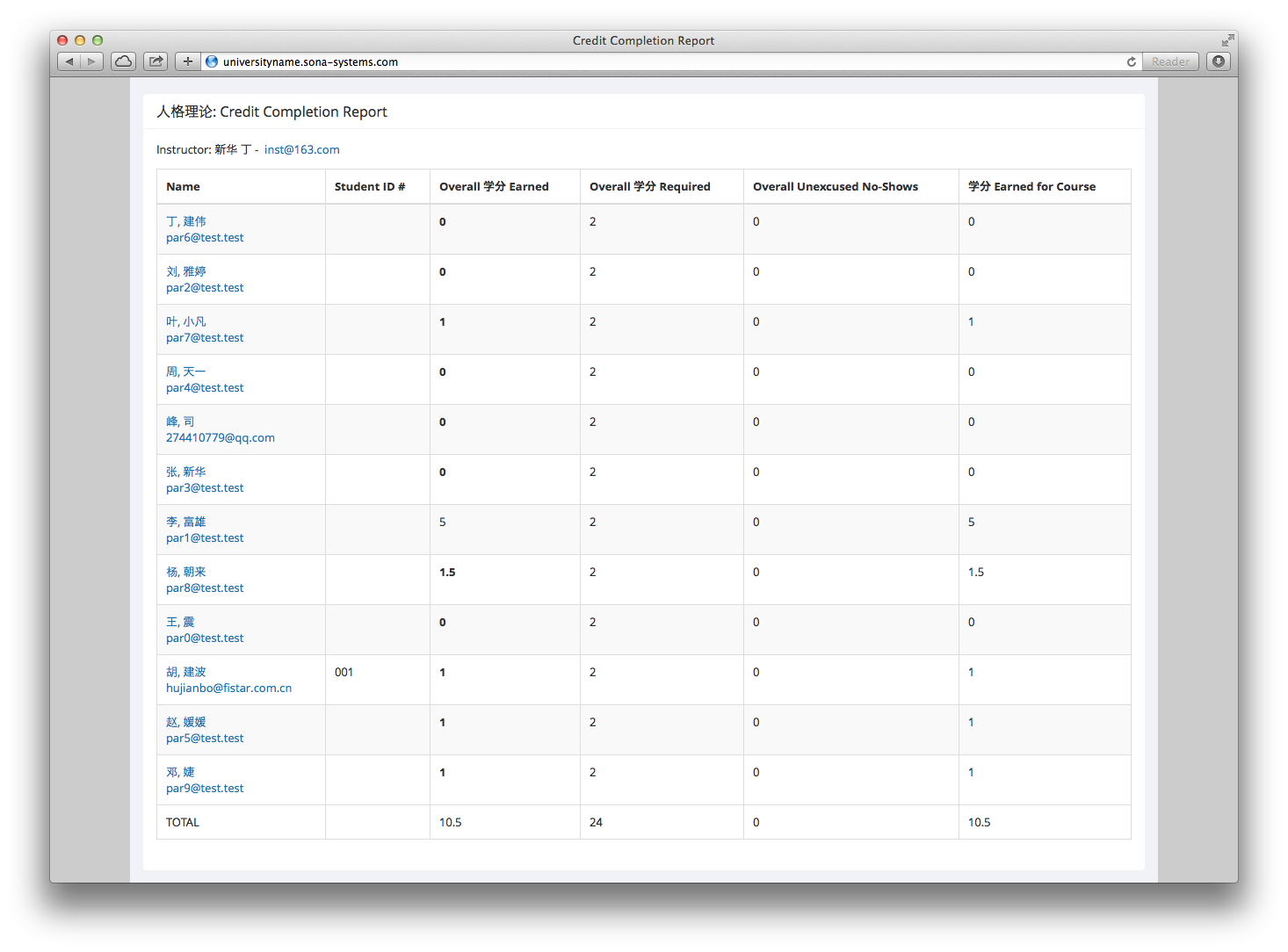Select the TOTAL row label
The width and height of the screenshot is (1288, 952).
tap(183, 822)
